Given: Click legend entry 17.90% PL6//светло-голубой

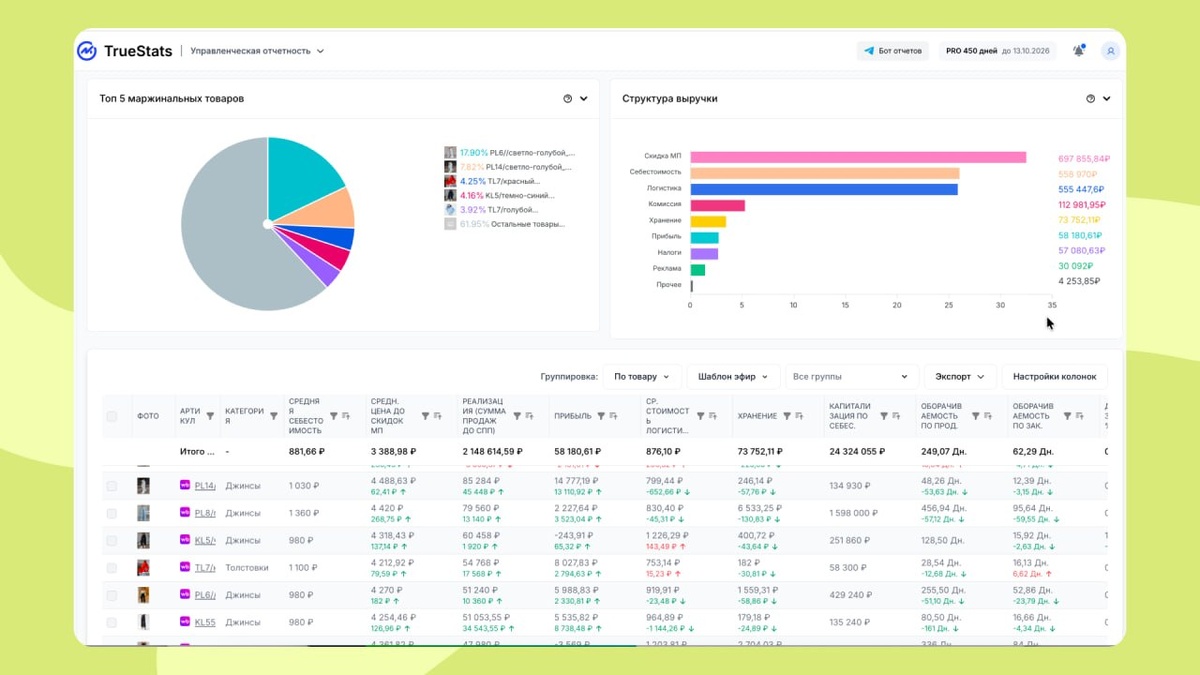Looking at the screenshot, I should click(510, 153).
